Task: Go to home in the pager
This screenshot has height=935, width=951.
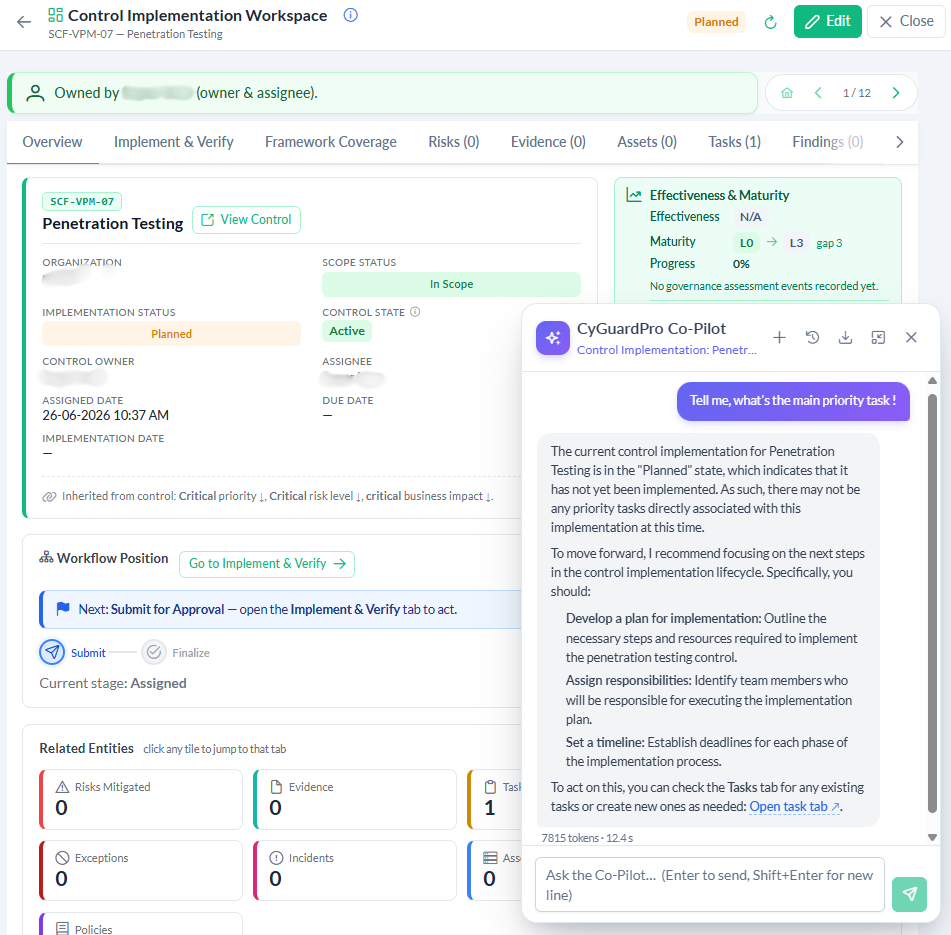Action: click(787, 93)
